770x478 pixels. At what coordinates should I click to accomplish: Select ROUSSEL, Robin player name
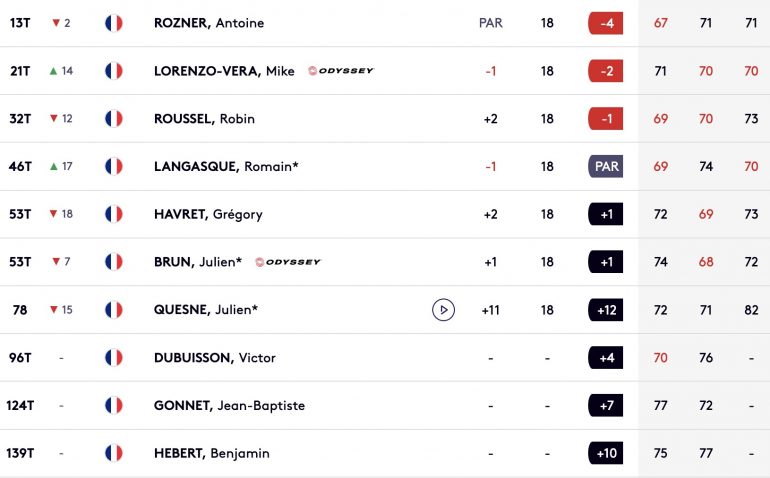(x=204, y=119)
